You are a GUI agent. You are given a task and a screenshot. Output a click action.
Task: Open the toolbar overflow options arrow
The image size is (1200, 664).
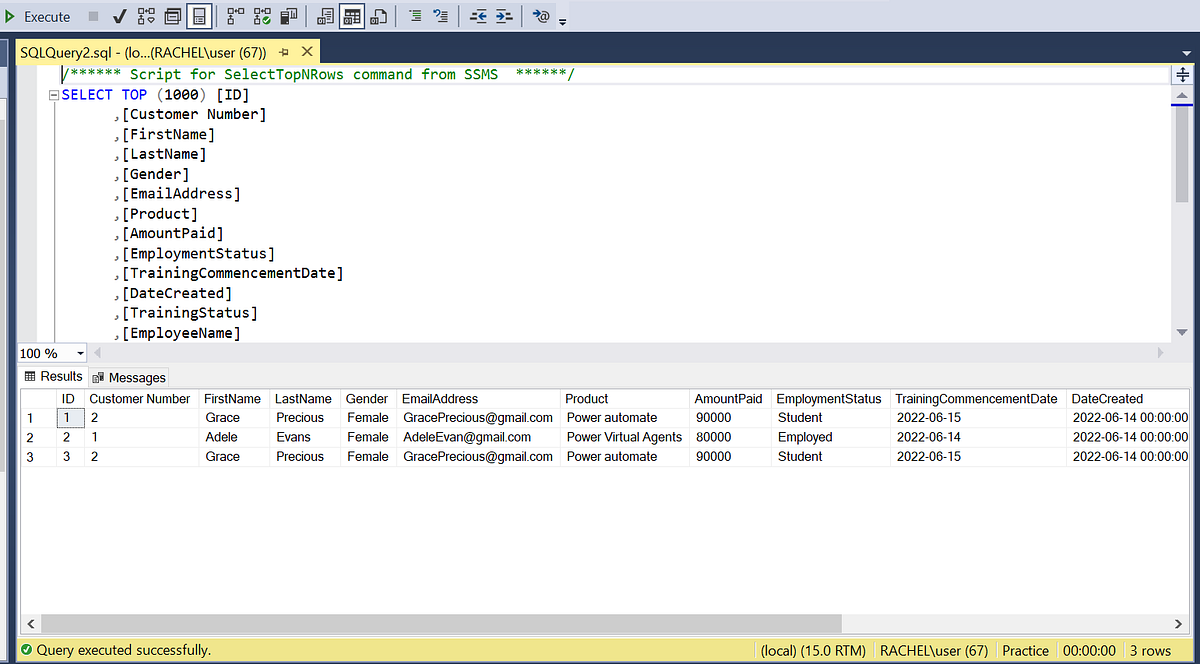pos(562,20)
